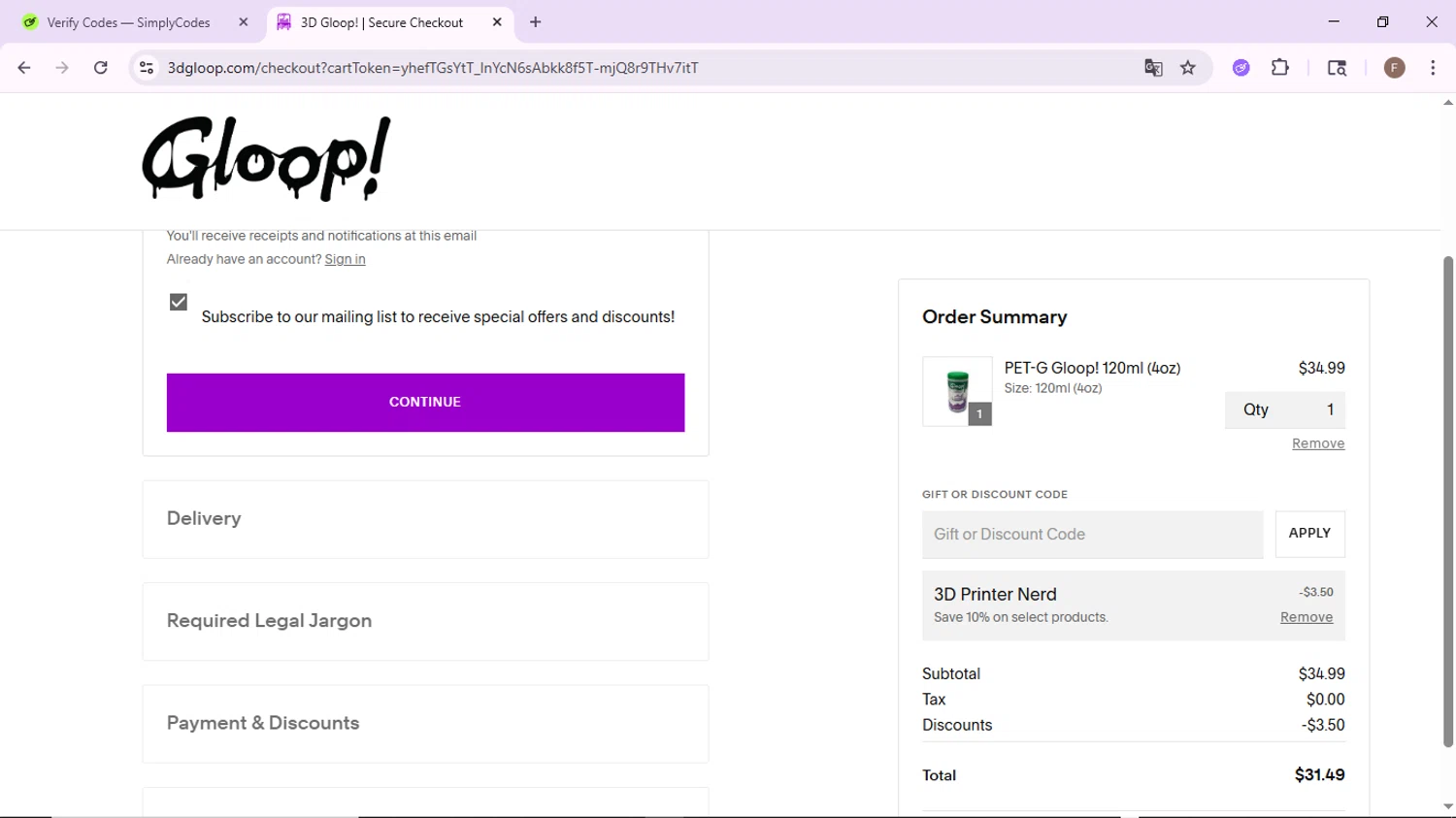Click the Sign in link
1456x818 pixels.
coord(345,259)
